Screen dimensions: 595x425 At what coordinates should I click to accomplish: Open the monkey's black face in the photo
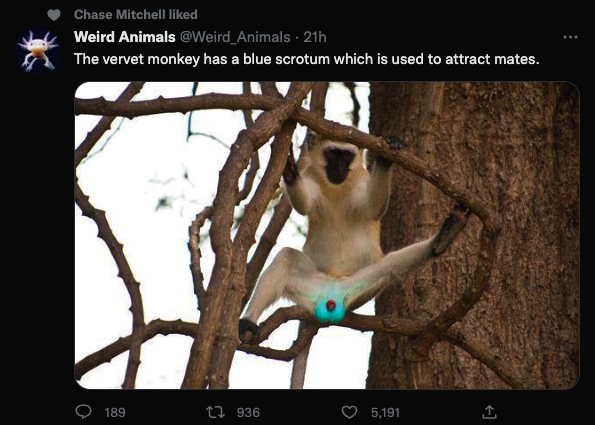339,165
